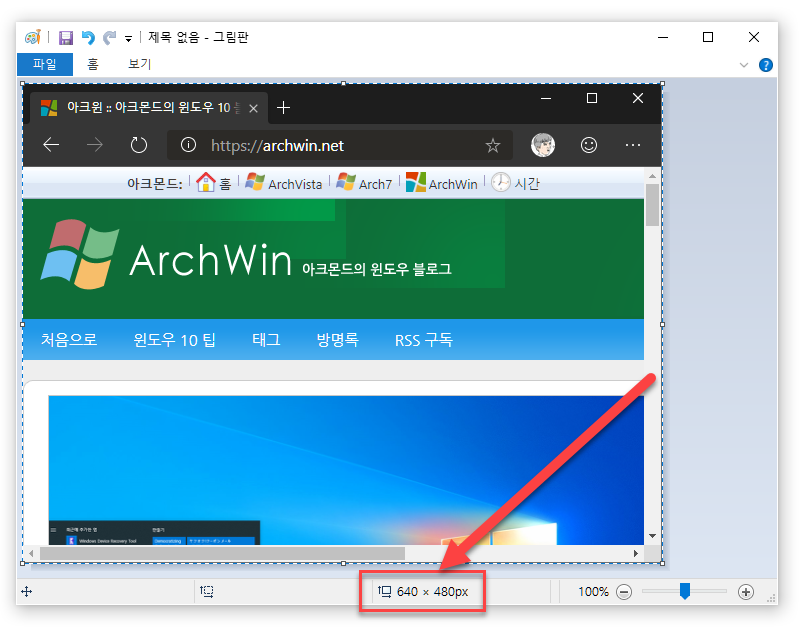
Task: Click the horizontal scrollbar left arrow
Action: 31,553
